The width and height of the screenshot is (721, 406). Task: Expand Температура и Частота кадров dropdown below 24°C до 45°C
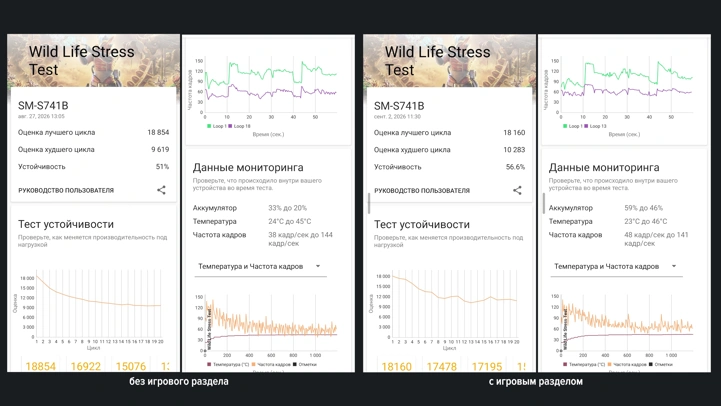coord(260,267)
